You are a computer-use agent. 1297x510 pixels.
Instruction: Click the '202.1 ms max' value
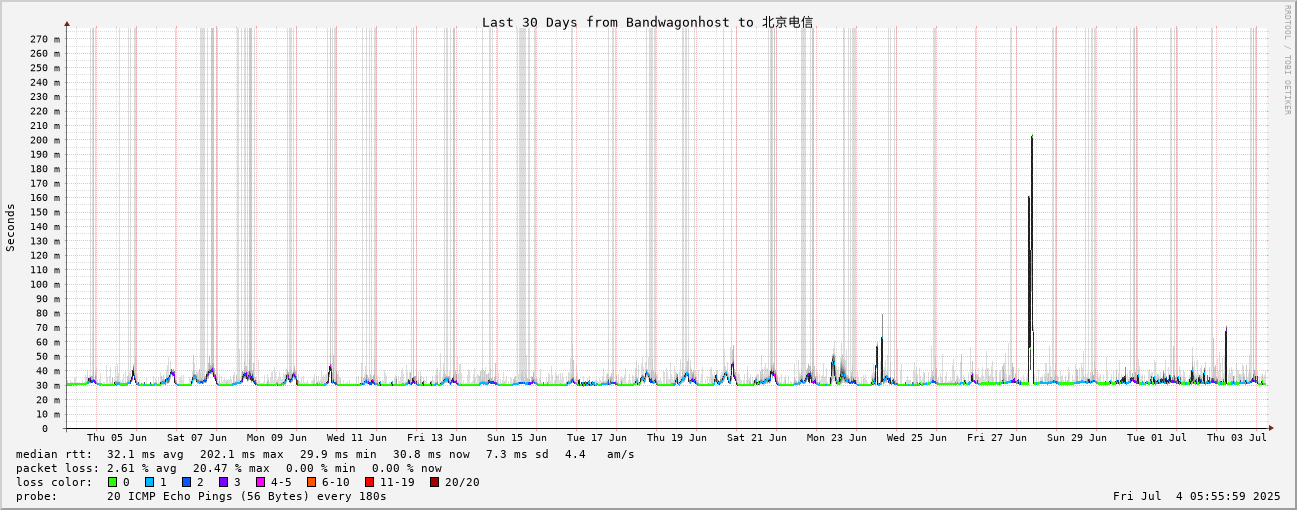tap(242, 454)
